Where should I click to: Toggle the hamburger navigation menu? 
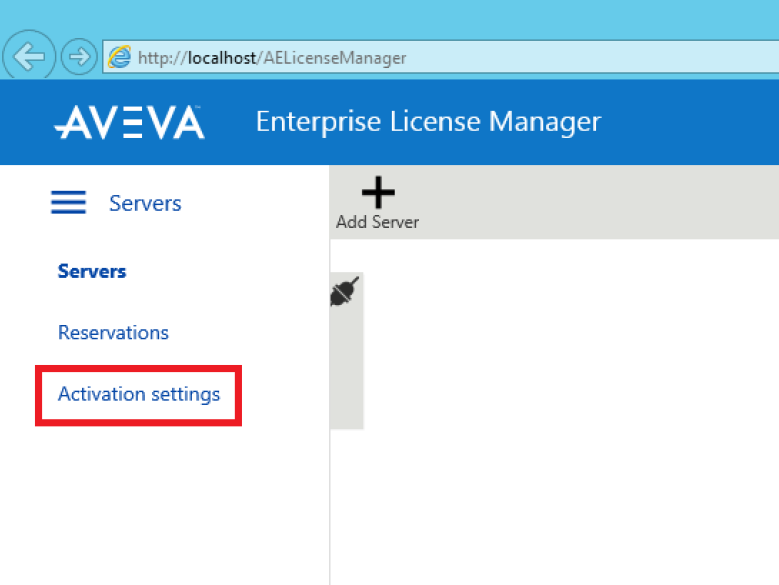(69, 203)
